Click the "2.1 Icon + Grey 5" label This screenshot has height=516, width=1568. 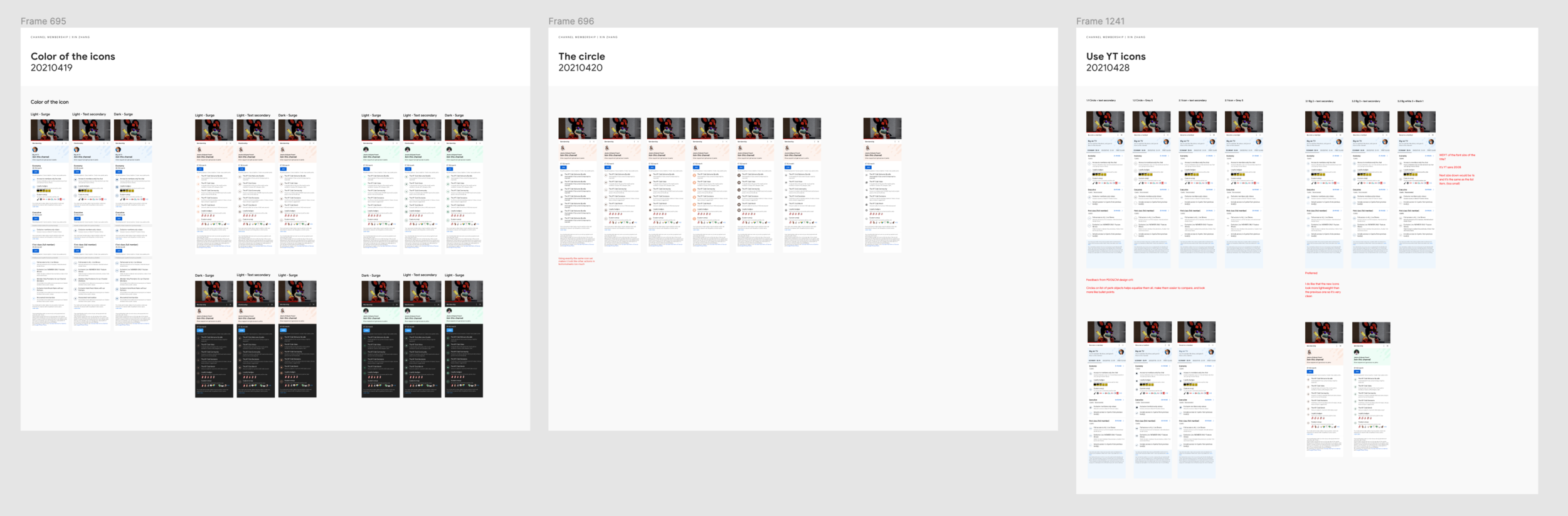[1234, 100]
